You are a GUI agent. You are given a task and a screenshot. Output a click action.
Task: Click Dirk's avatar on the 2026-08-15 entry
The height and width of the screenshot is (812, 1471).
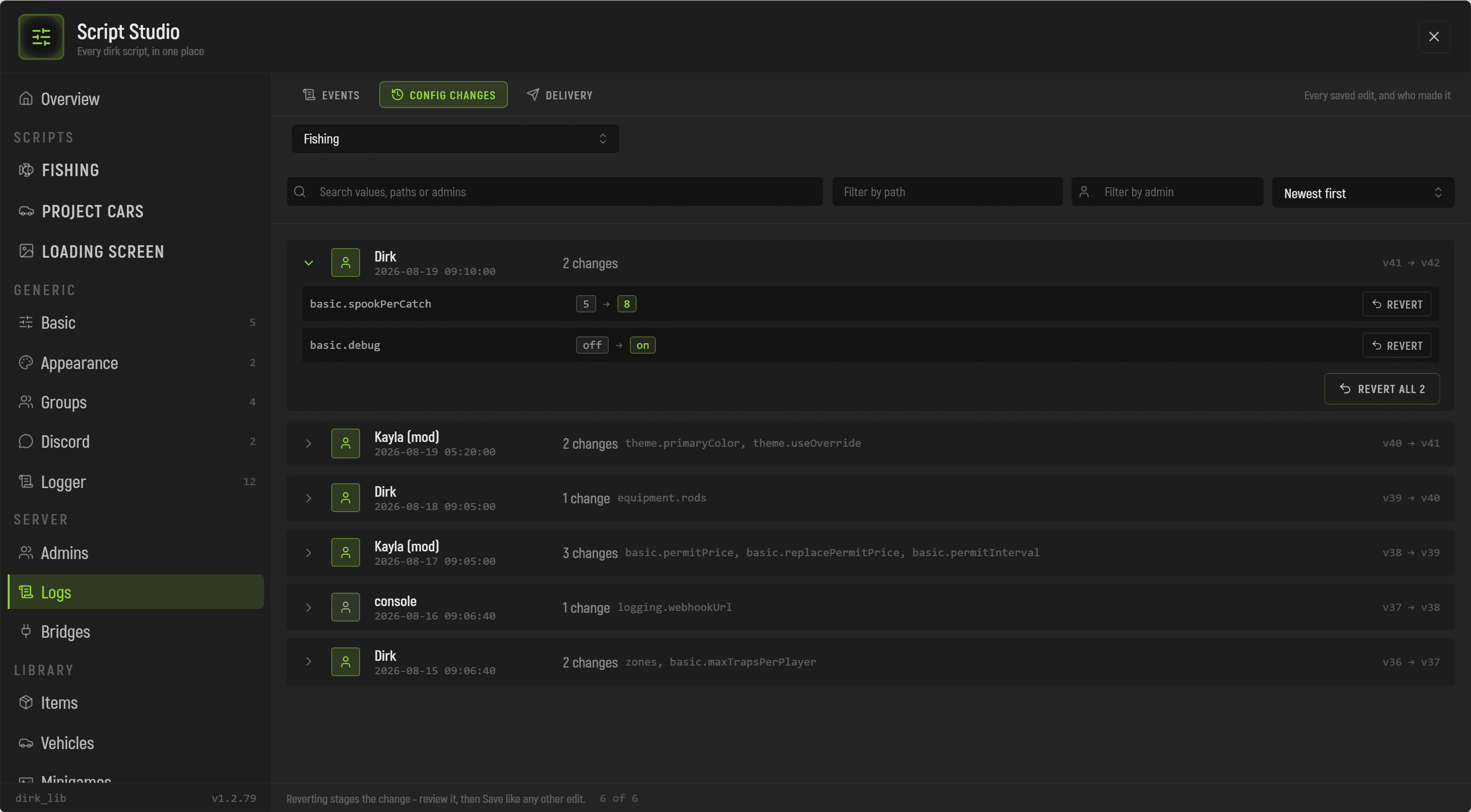[346, 662]
